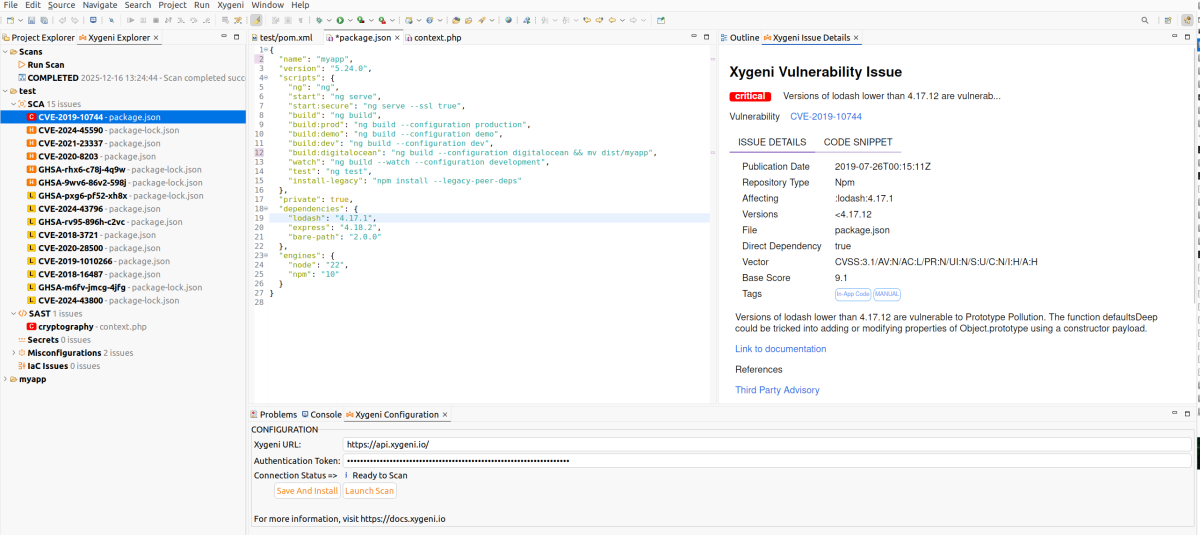Toggle the highlighted mark occurrences toolbar button
Image resolution: width=1200 pixels, height=535 pixels.
[x=257, y=20]
